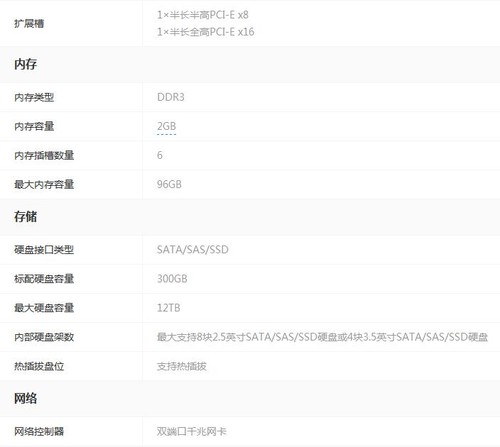Click the 内存容量 row label
This screenshot has width=500, height=447.
pyautogui.click(x=34, y=126)
